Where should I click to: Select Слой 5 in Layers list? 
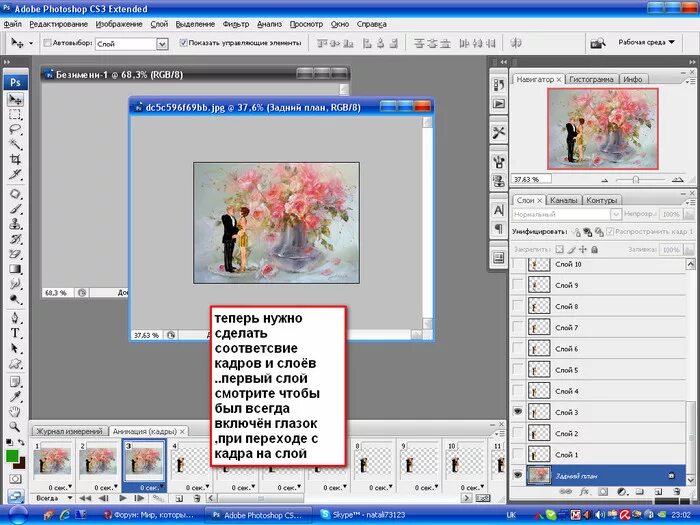coord(606,370)
